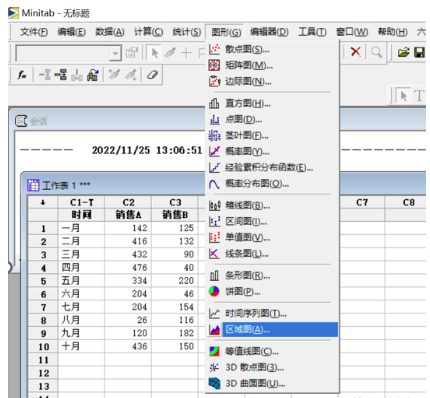Choose 茎叶图(F) stem-and-leaf entry
The image size is (430, 398).
point(272,136)
